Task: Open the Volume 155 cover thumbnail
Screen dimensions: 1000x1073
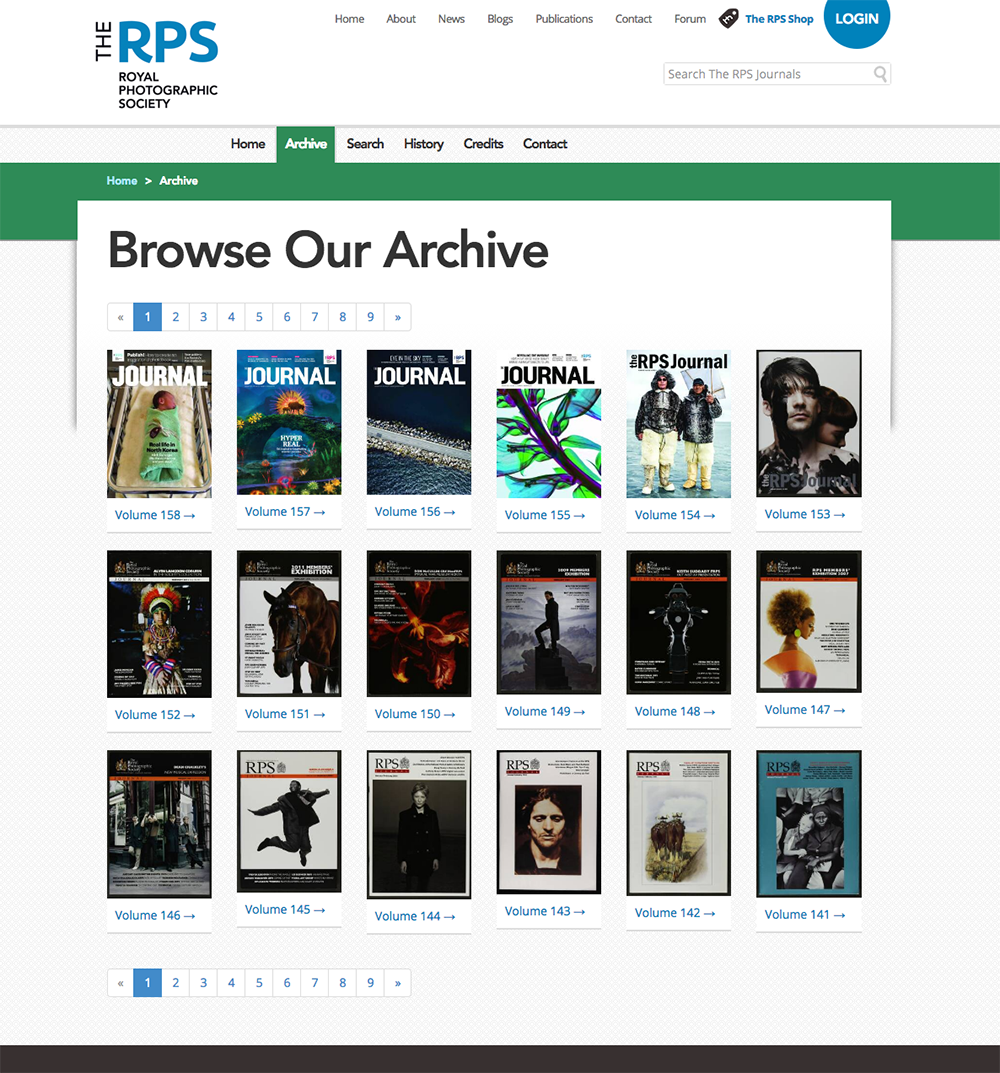Action: tap(549, 424)
